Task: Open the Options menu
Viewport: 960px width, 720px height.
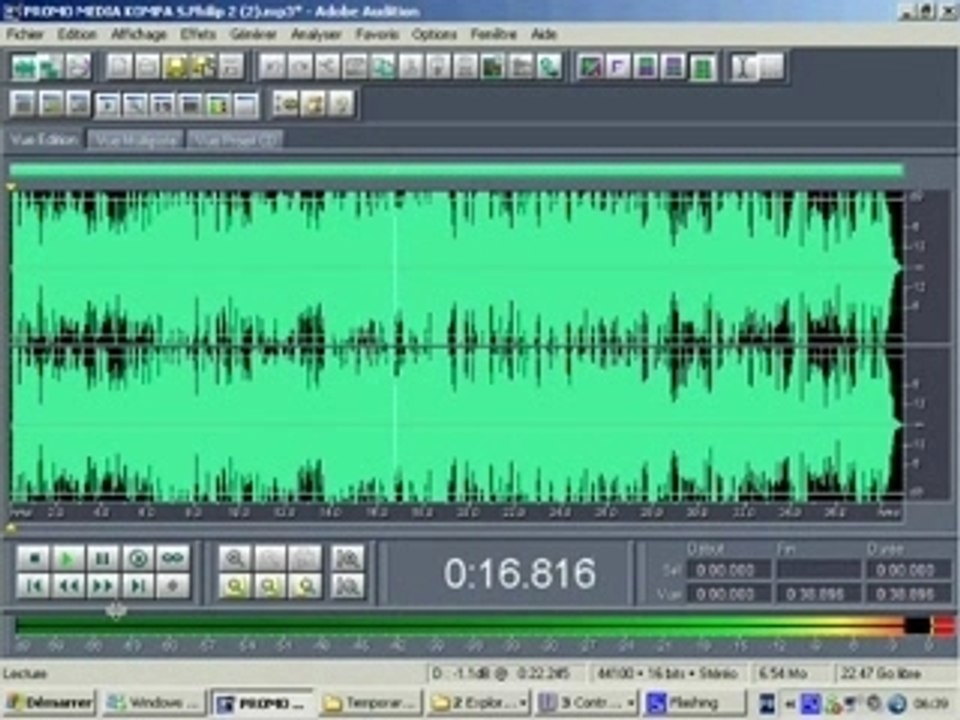Action: [434, 34]
